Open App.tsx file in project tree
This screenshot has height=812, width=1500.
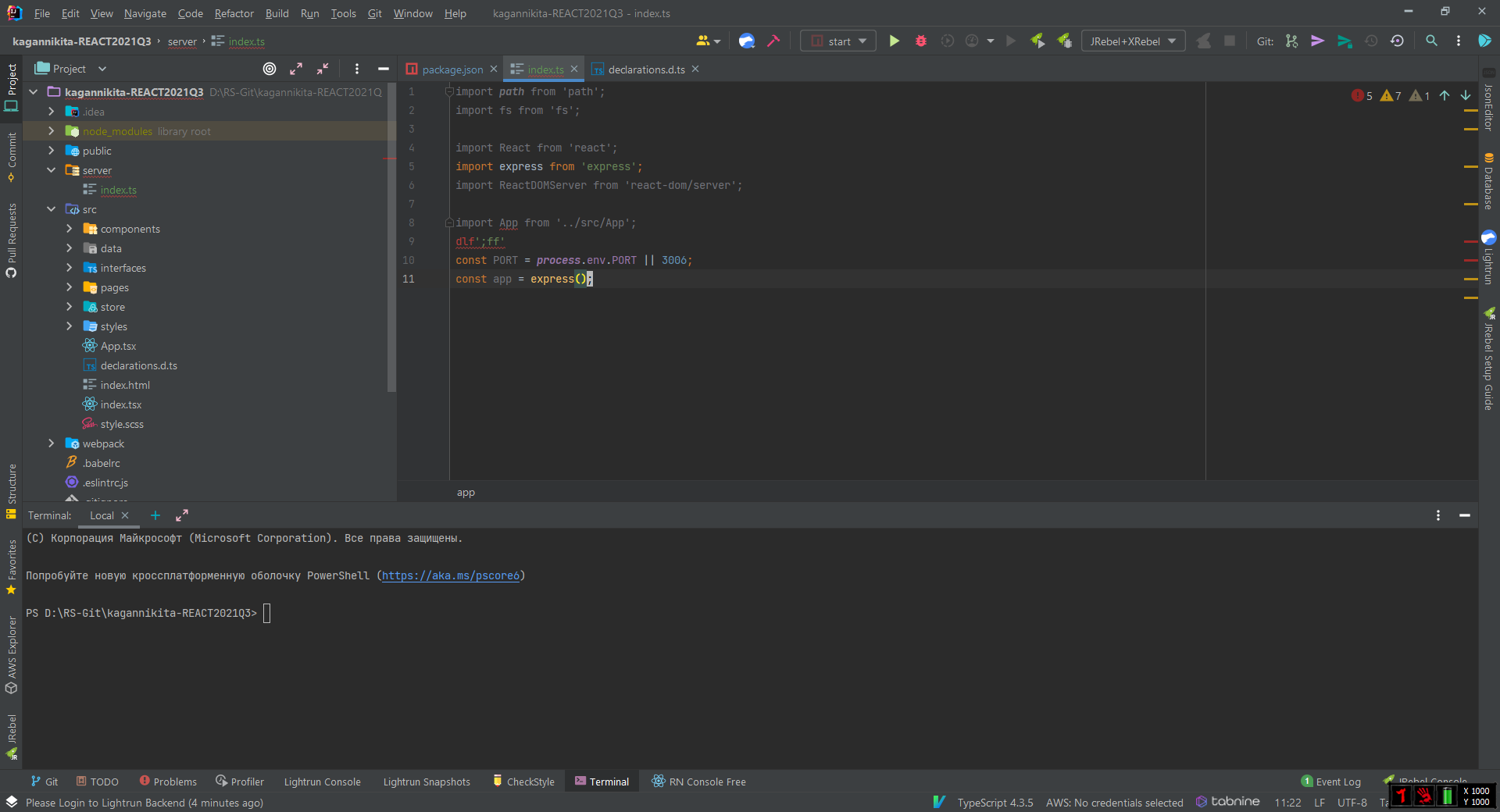118,346
